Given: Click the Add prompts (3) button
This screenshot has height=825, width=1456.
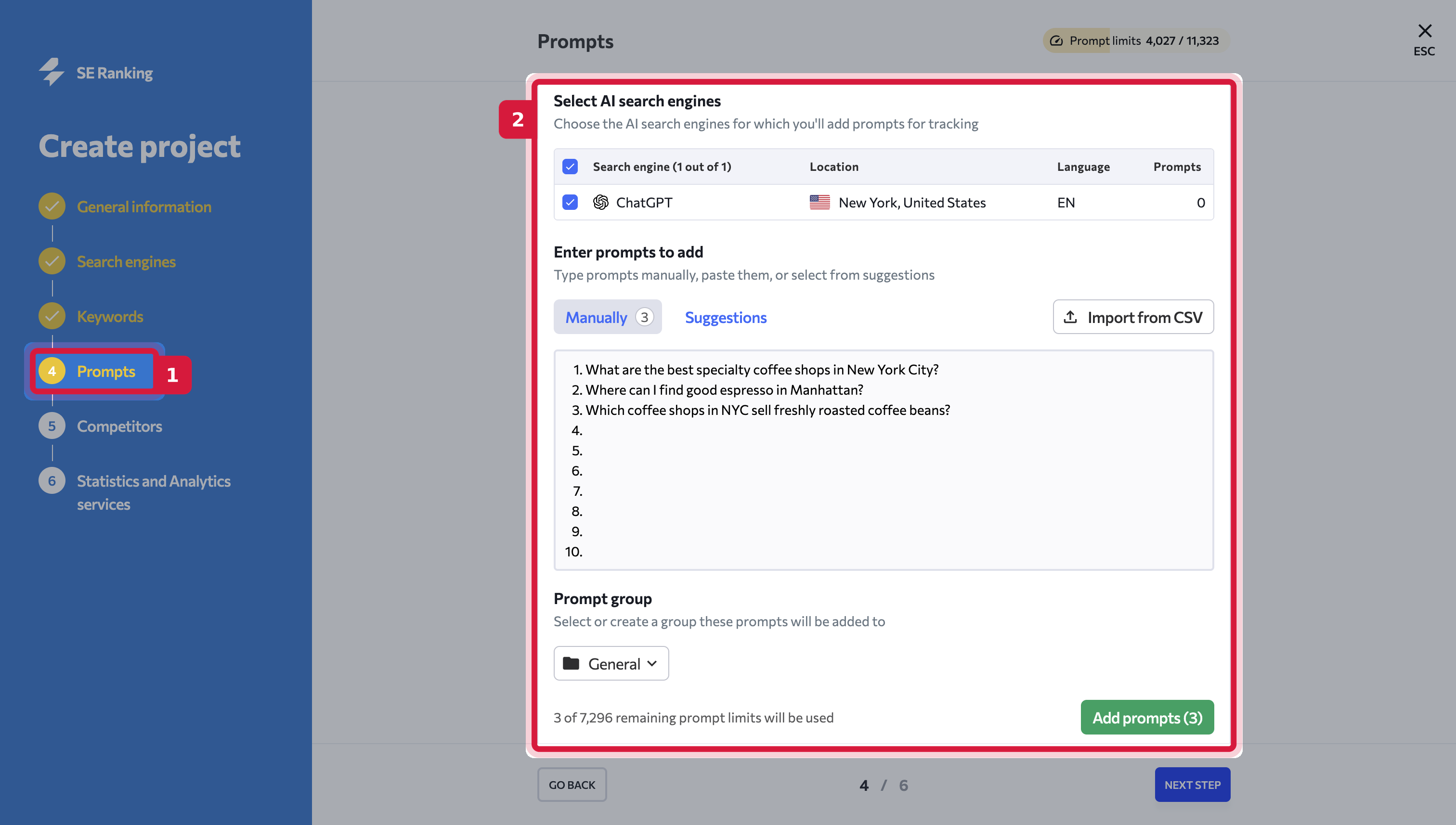Looking at the screenshot, I should (1147, 717).
